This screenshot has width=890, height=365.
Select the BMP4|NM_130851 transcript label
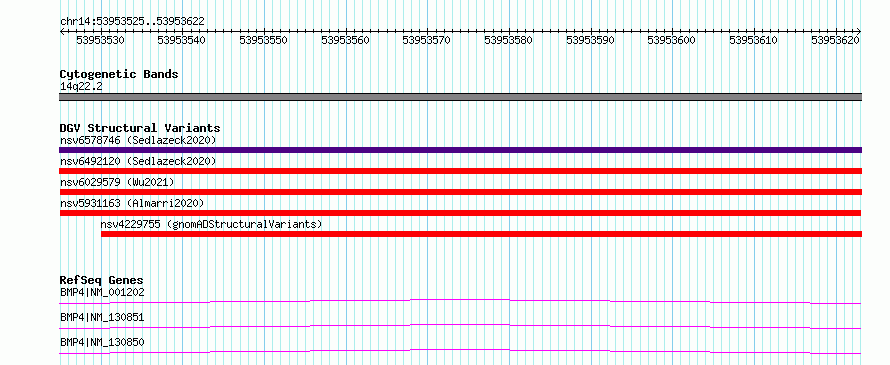[x=102, y=317]
